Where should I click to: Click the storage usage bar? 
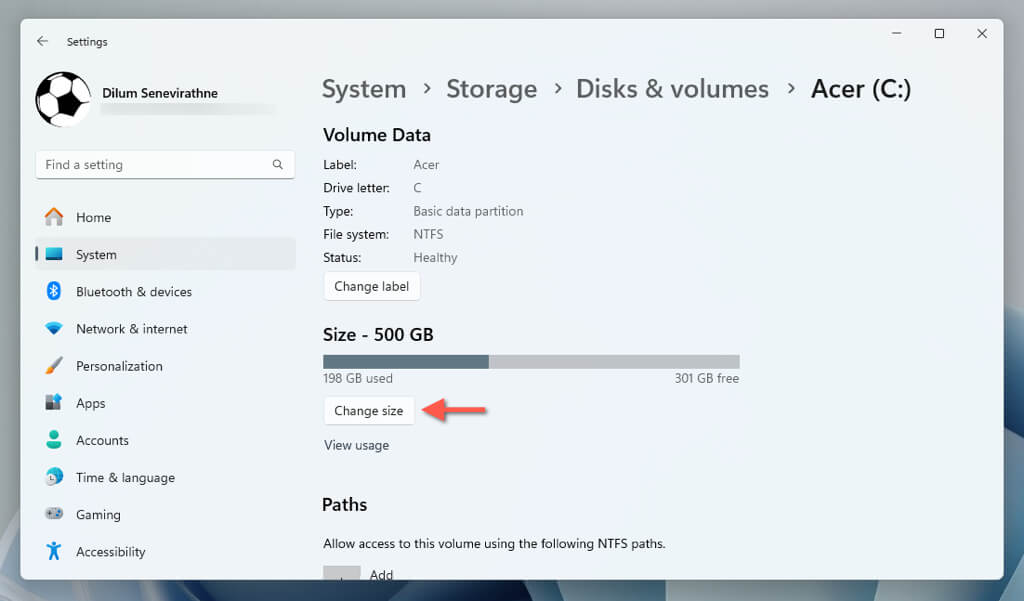click(x=531, y=362)
